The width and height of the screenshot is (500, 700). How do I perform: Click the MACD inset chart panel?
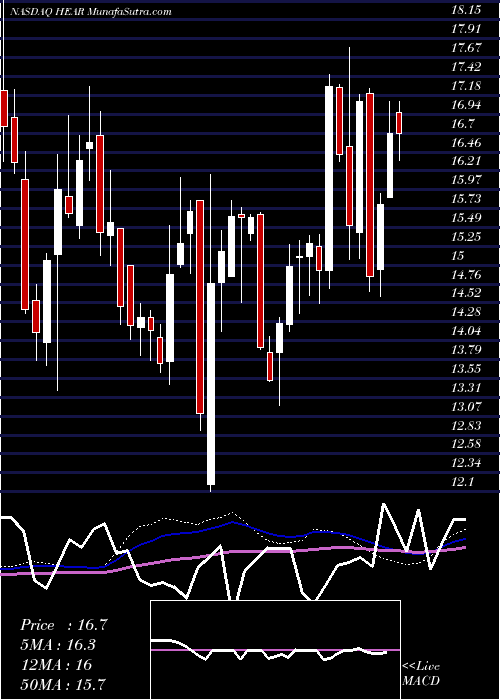click(275, 650)
